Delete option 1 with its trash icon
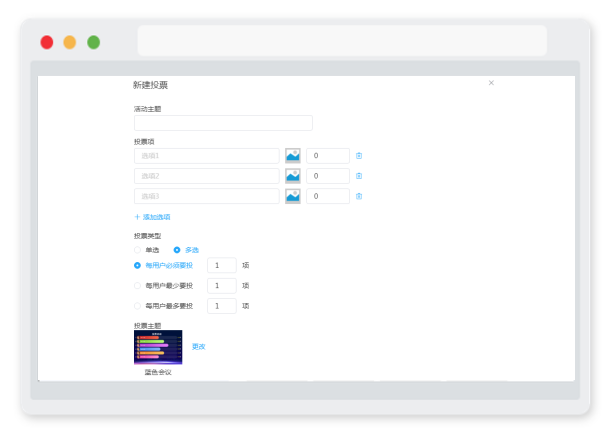615x435 pixels. click(x=359, y=156)
